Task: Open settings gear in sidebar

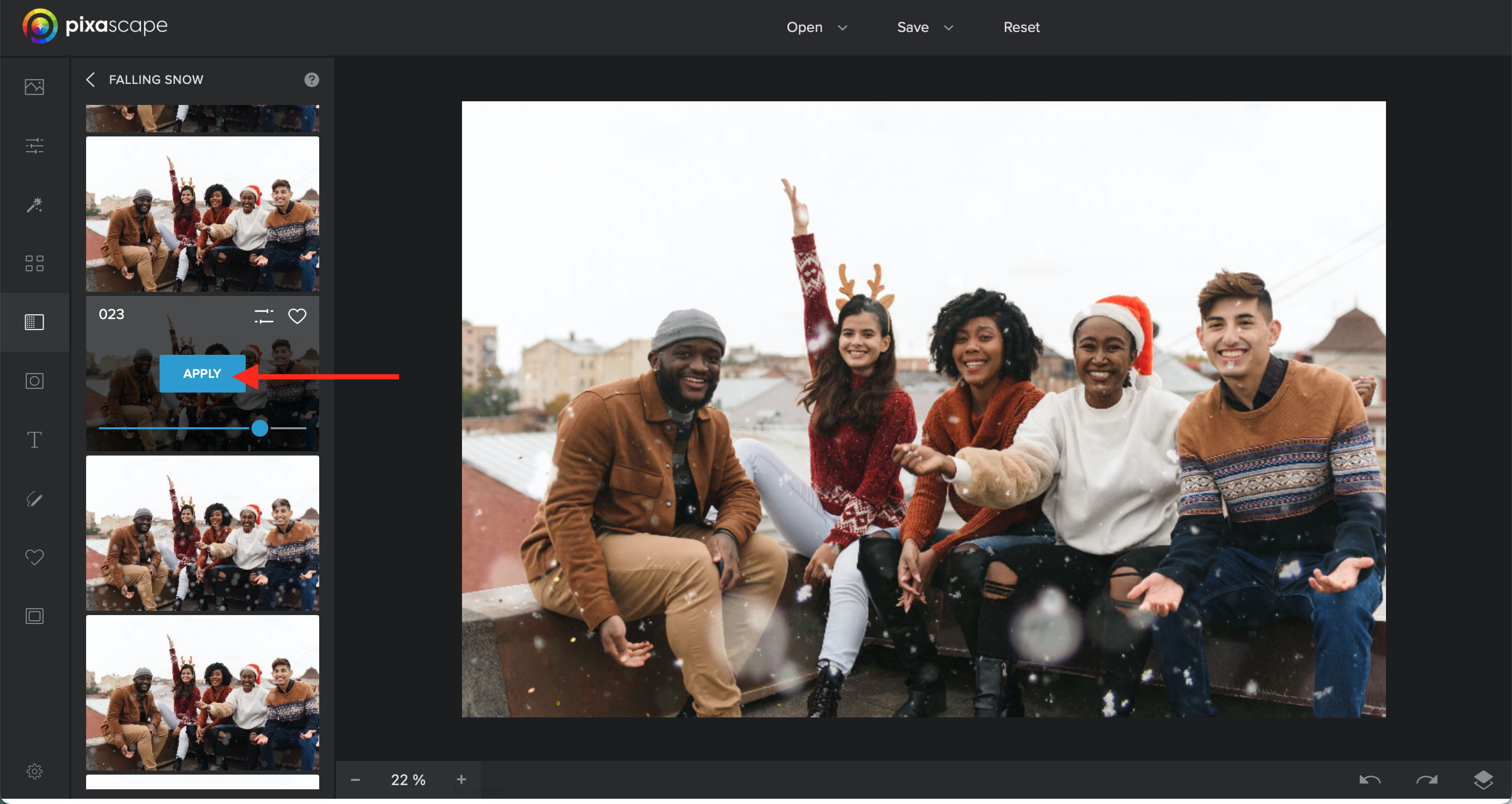Action: tap(34, 770)
